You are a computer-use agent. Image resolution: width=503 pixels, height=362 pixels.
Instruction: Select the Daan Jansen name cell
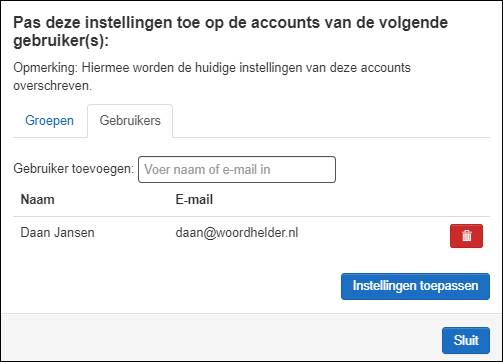(57, 232)
